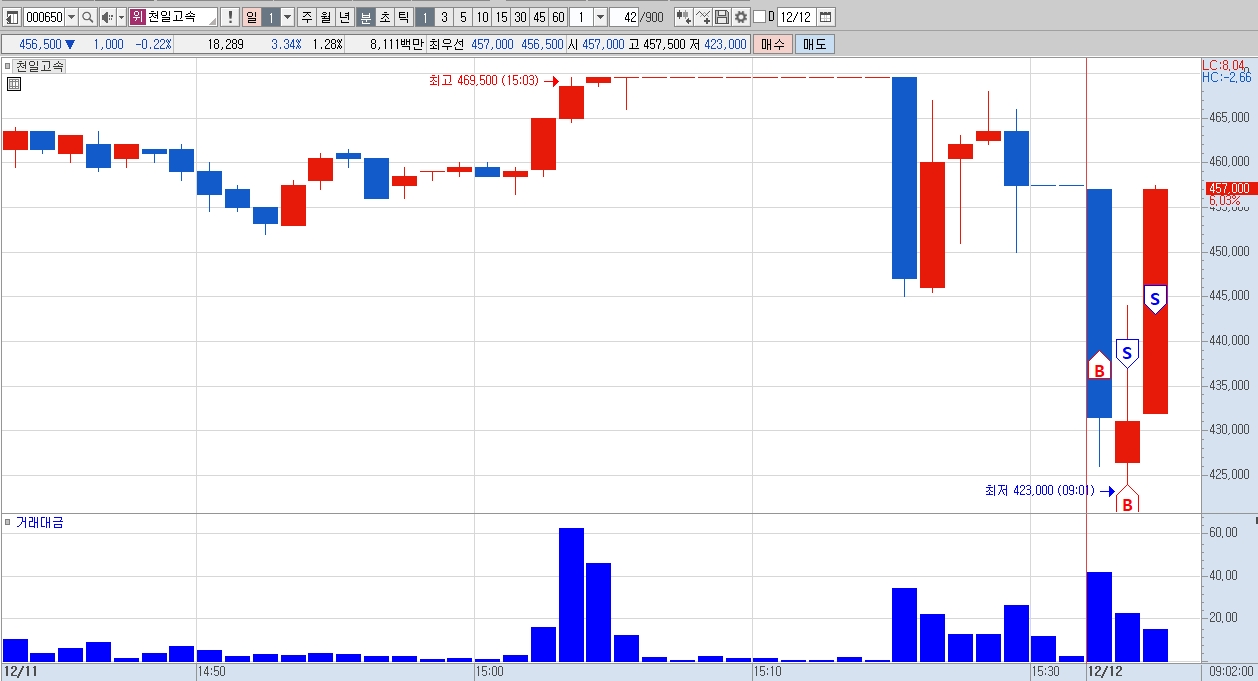Switch to 틱 (tick) chart period

(402, 17)
